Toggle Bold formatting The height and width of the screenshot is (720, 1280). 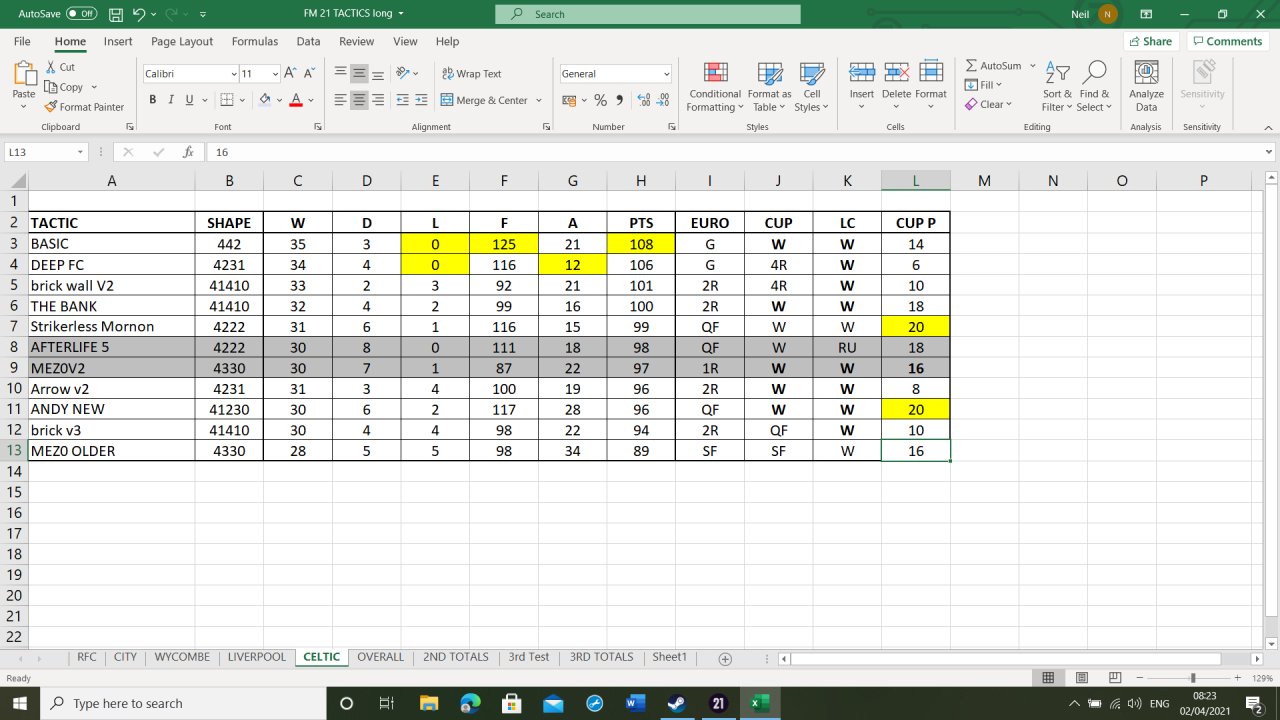click(153, 100)
